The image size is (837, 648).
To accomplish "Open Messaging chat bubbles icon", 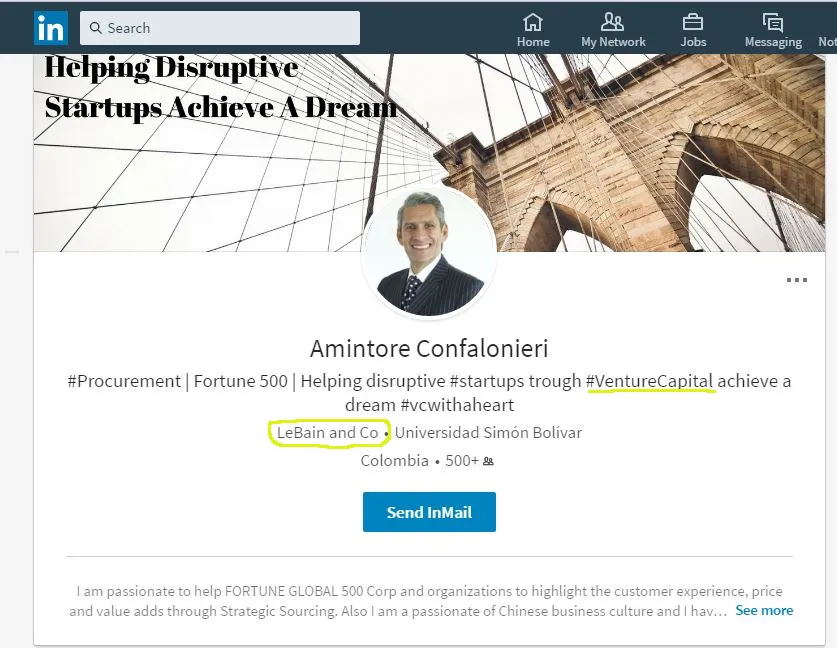I will [x=772, y=23].
